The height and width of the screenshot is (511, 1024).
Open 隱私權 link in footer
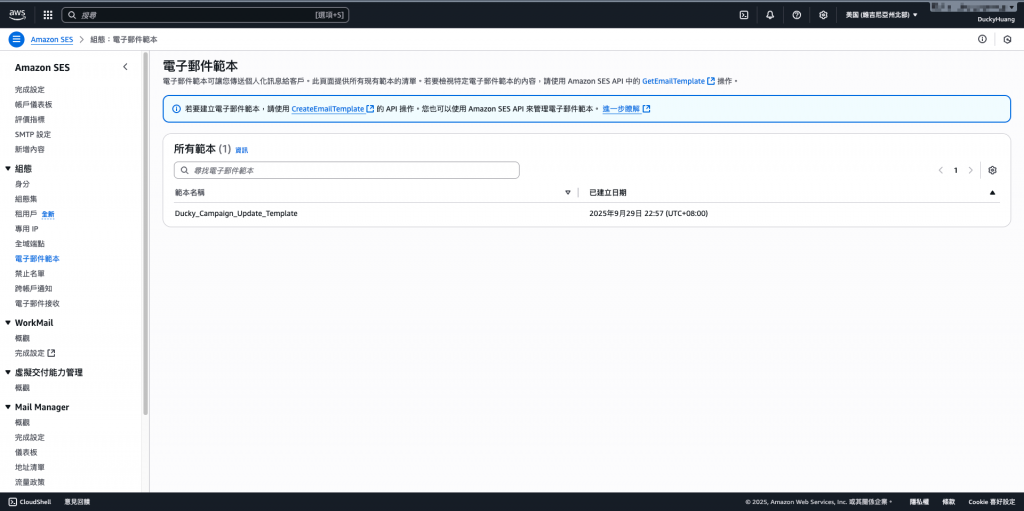(x=920, y=502)
